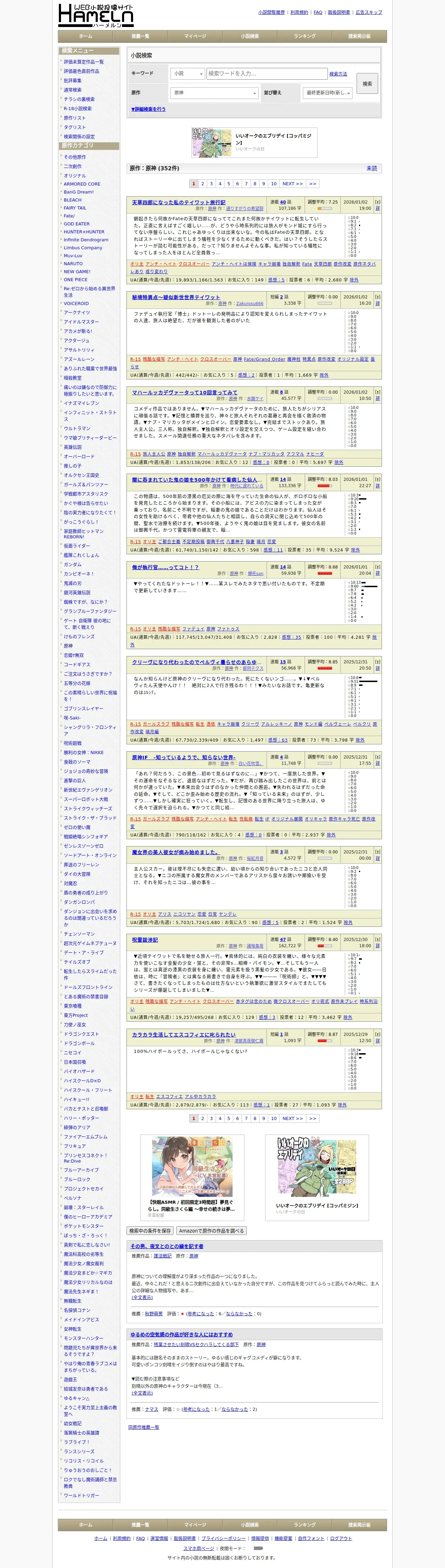445x1568 pixels.
Task: Click いいオークのエブリデイ ad thumbnail above results
Action: [x=211, y=142]
